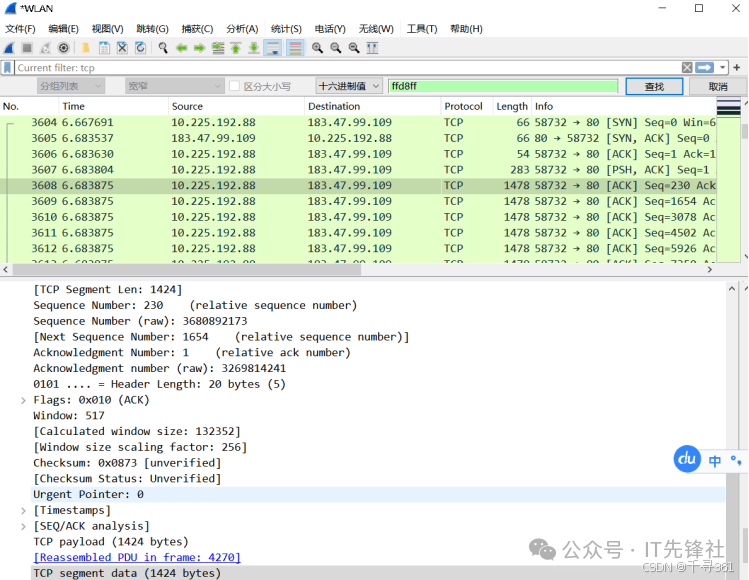Go back to previous packet arrow
The width and height of the screenshot is (749, 580).
point(181,48)
